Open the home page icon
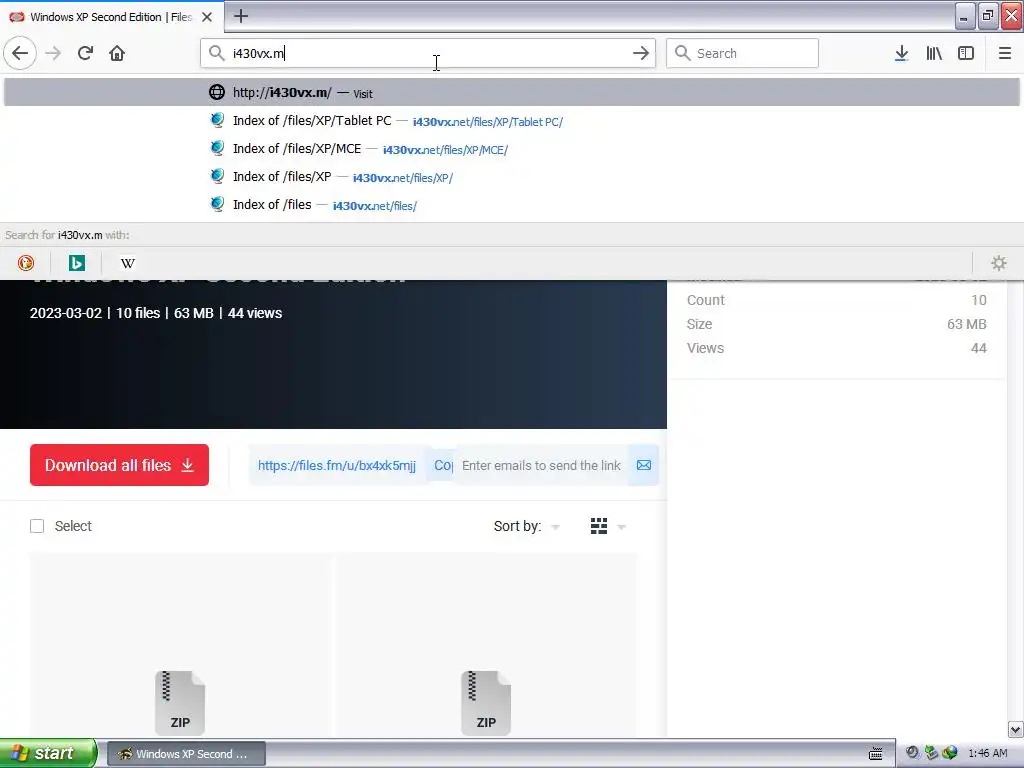1024x768 pixels. (117, 53)
